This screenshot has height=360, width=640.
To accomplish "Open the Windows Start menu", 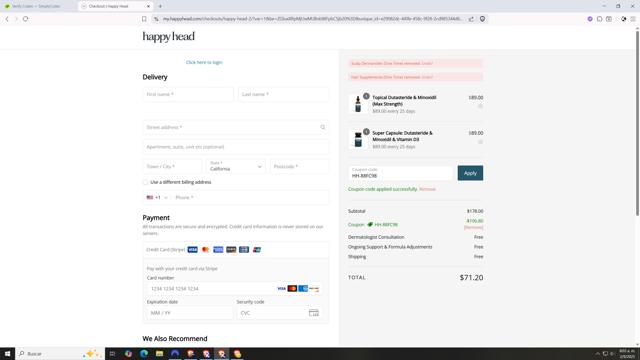I will pyautogui.click(x=7, y=353).
